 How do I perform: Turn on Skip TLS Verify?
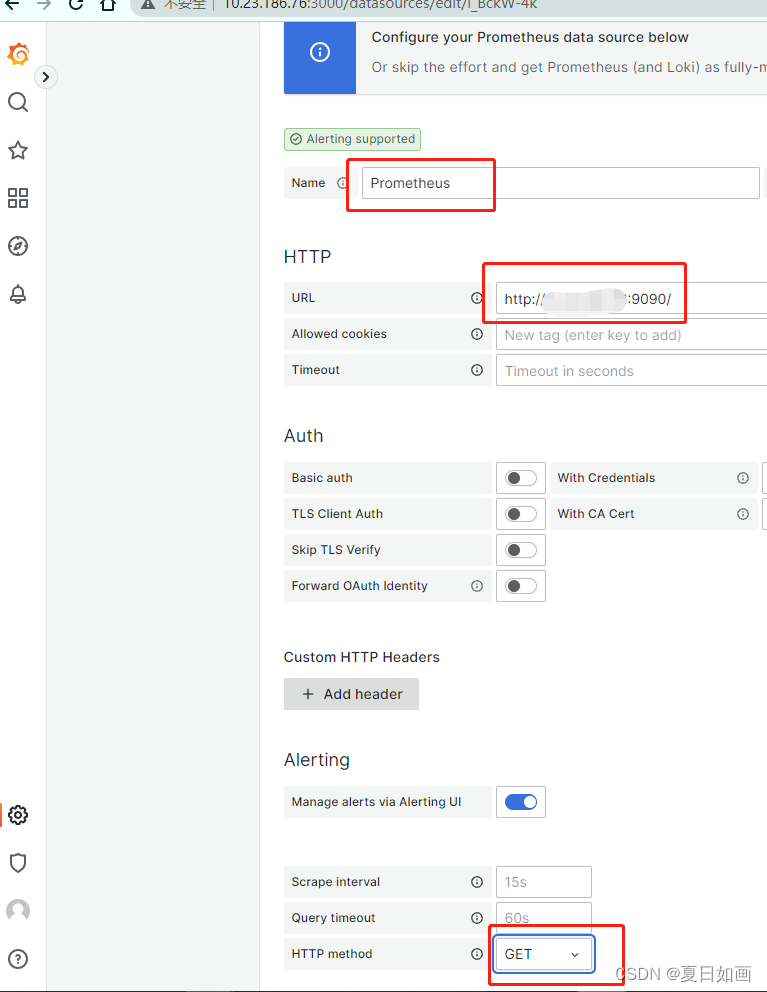pyautogui.click(x=521, y=550)
